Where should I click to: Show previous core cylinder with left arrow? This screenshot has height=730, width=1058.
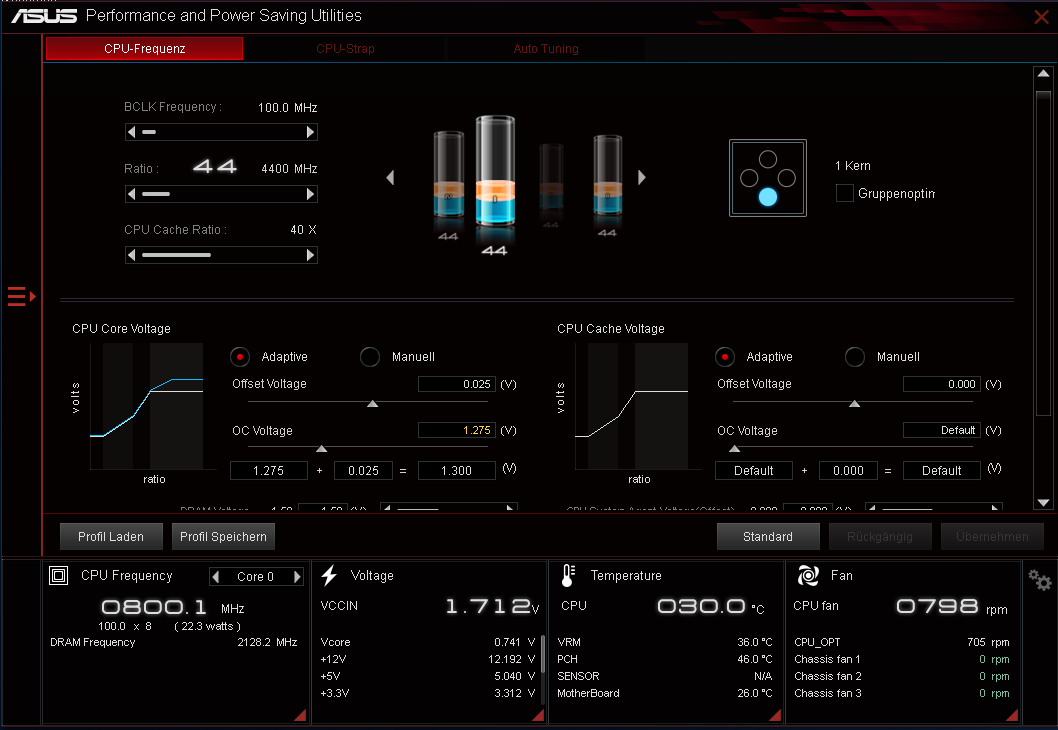click(x=390, y=177)
